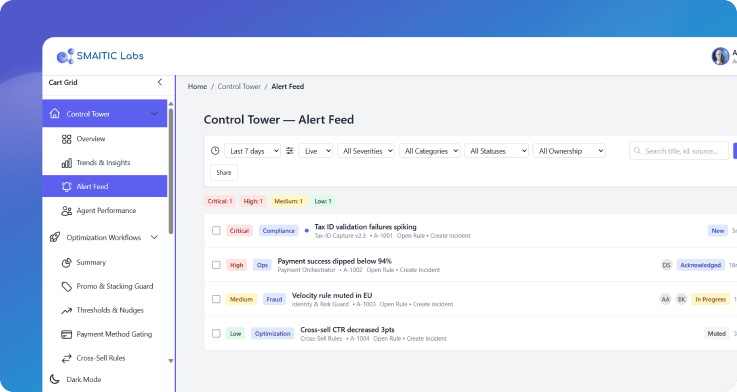Select the Payment success alert checkbox
Image resolution: width=737 pixels, height=392 pixels.
216,265
